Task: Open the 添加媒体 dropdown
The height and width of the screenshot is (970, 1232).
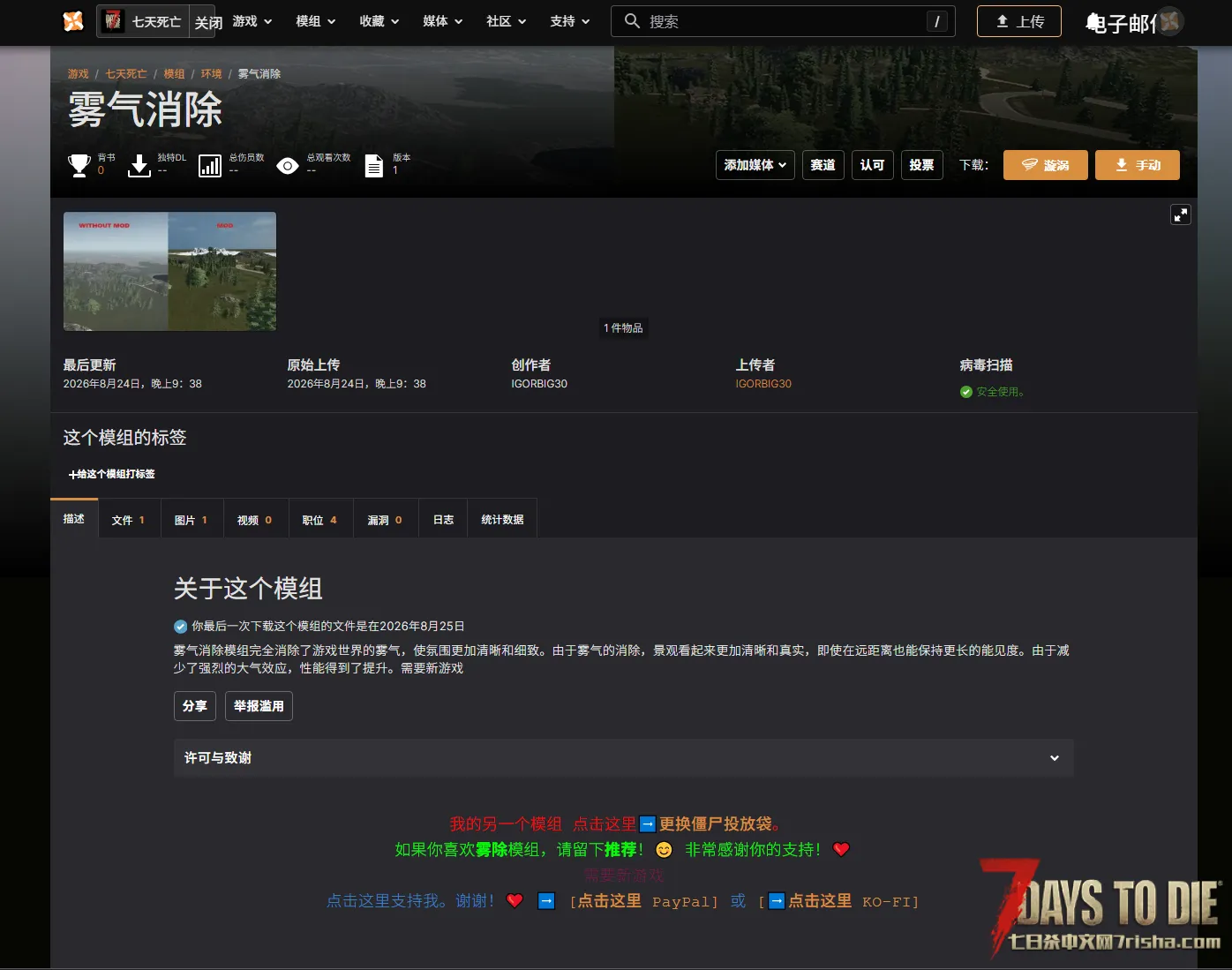Action: [755, 165]
